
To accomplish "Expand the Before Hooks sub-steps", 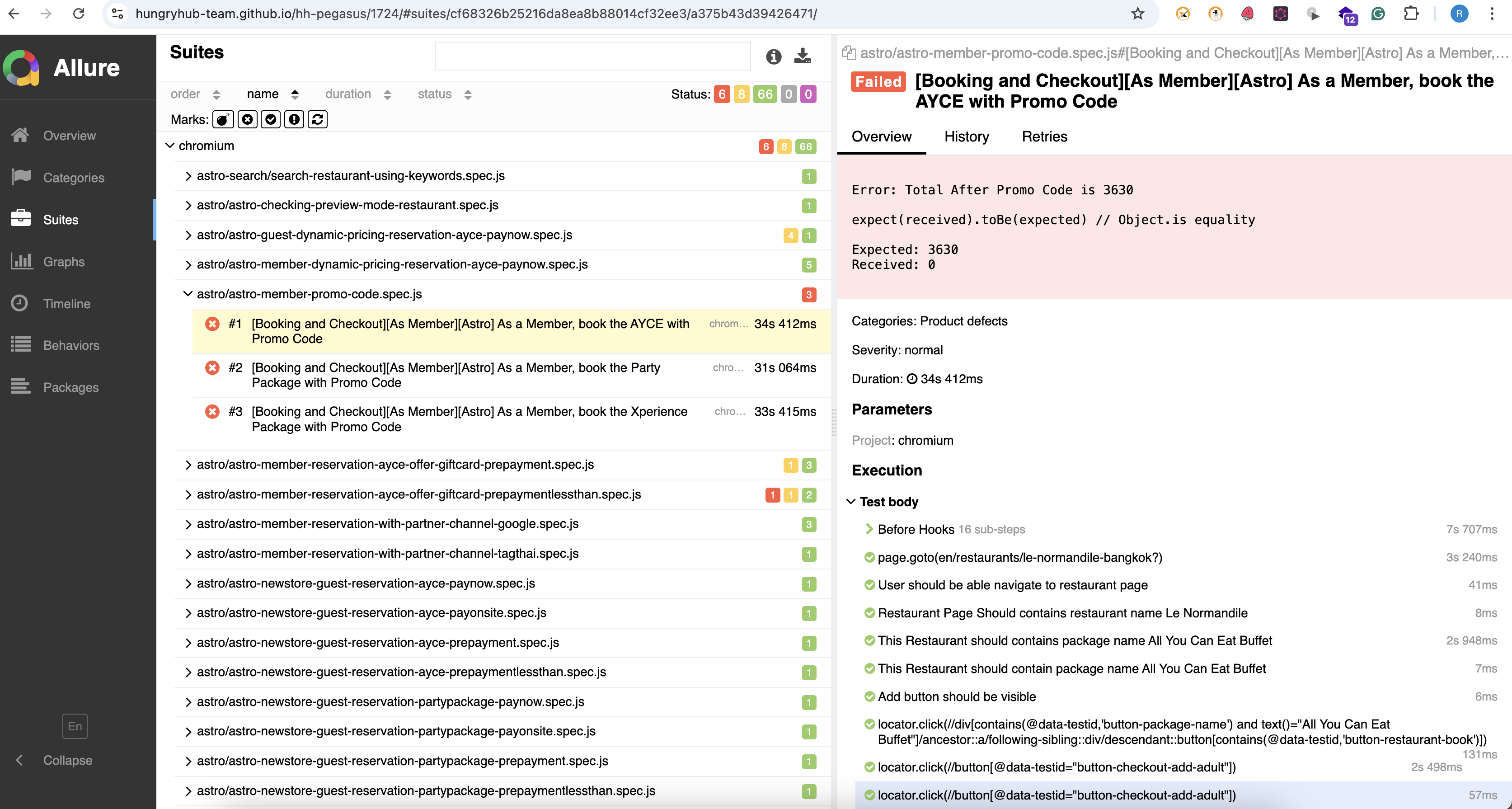I will (x=869, y=529).
